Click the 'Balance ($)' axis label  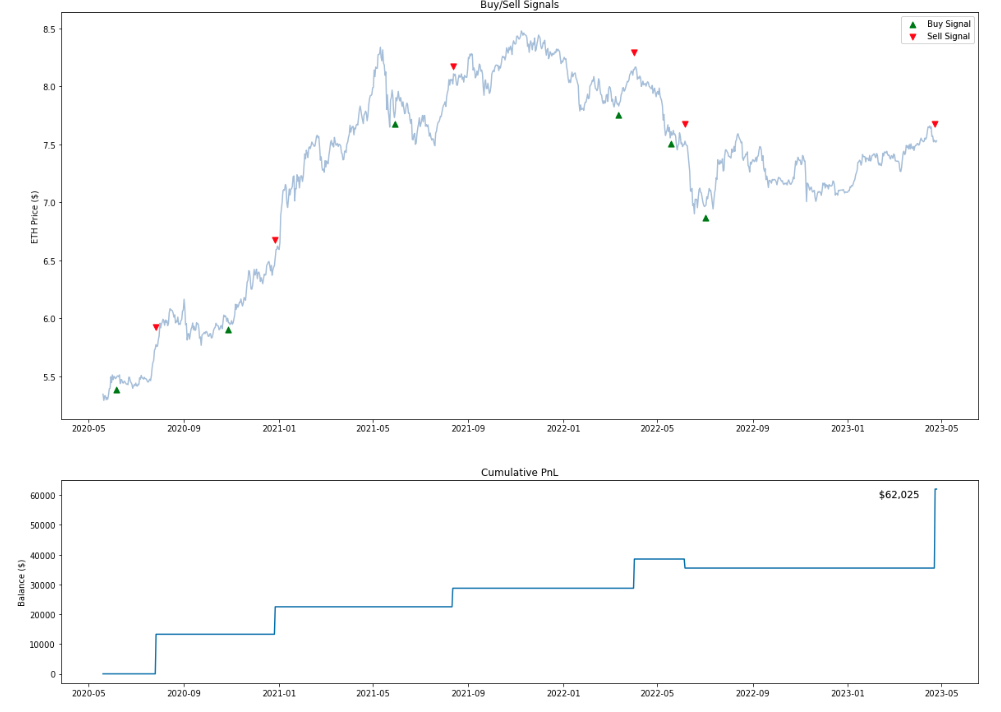(x=22, y=583)
